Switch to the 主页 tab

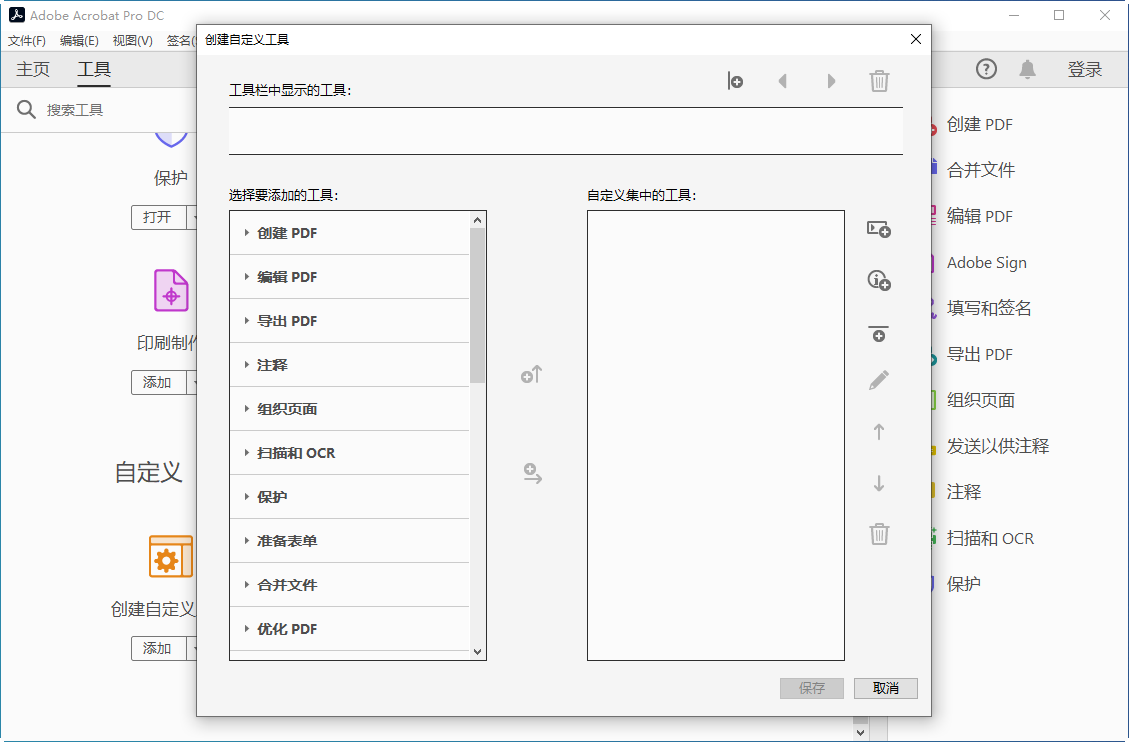click(x=33, y=69)
